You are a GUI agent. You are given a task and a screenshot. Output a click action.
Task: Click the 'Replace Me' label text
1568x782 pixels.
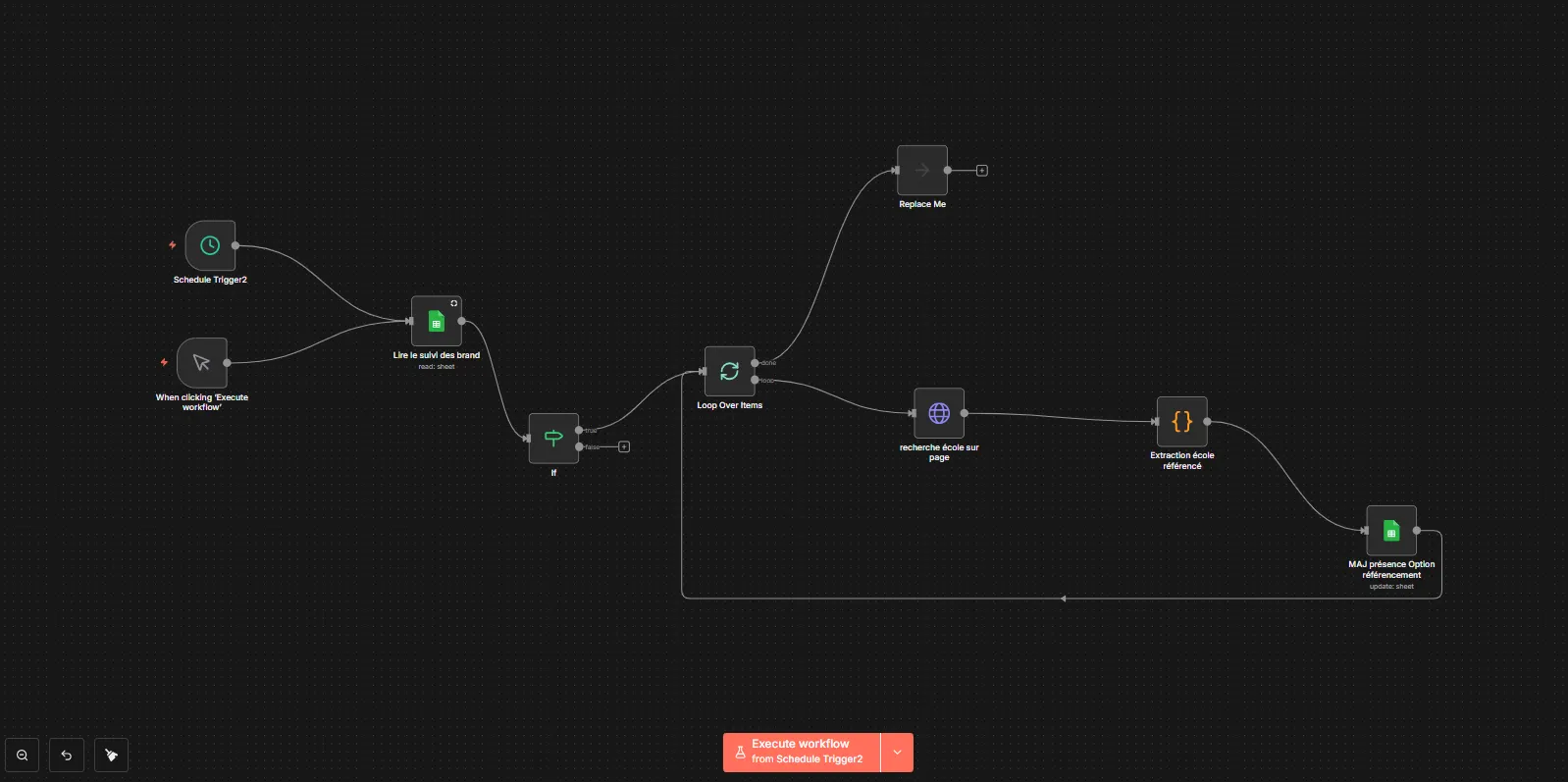pos(922,204)
